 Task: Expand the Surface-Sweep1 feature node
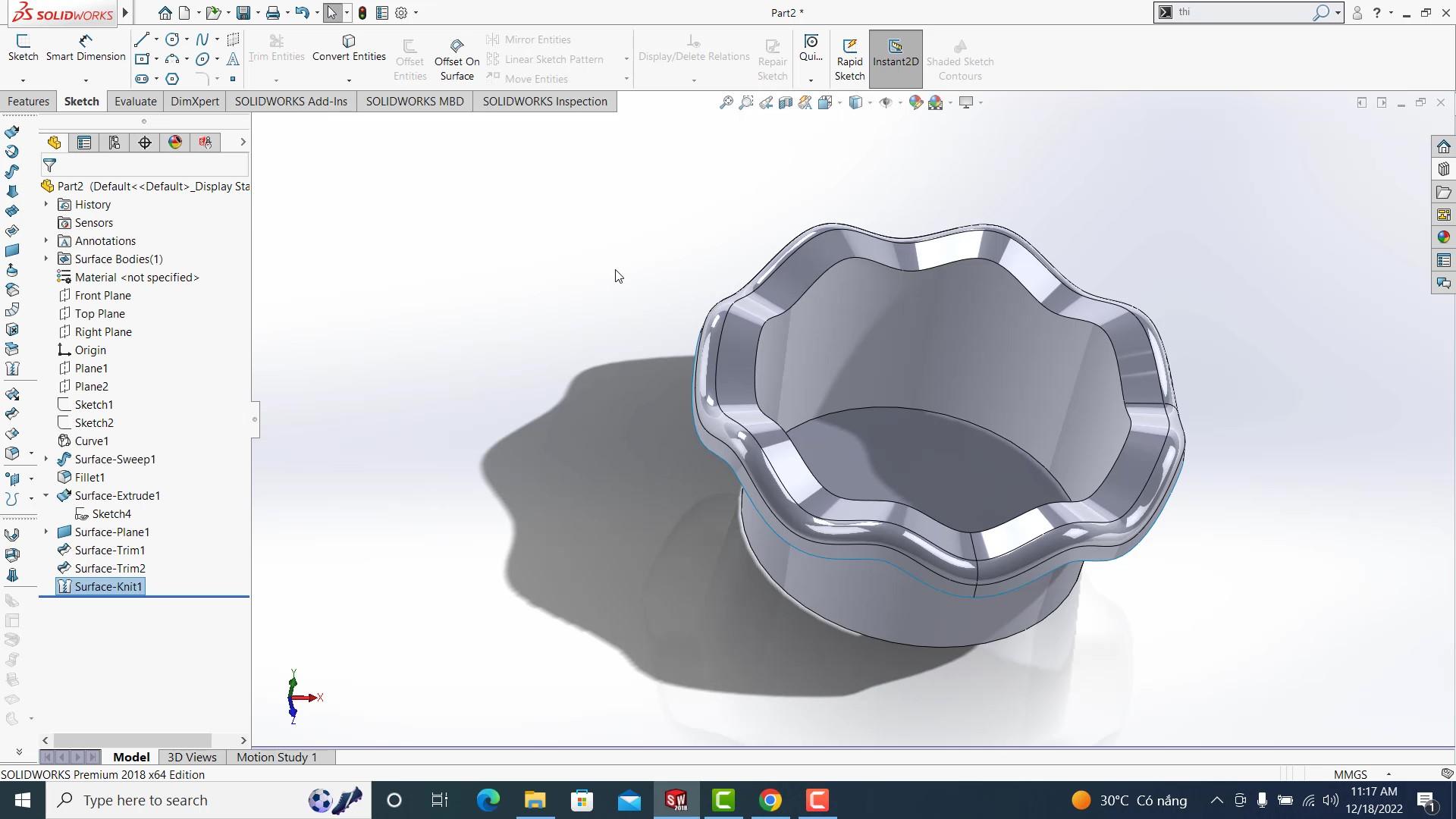[45, 460]
